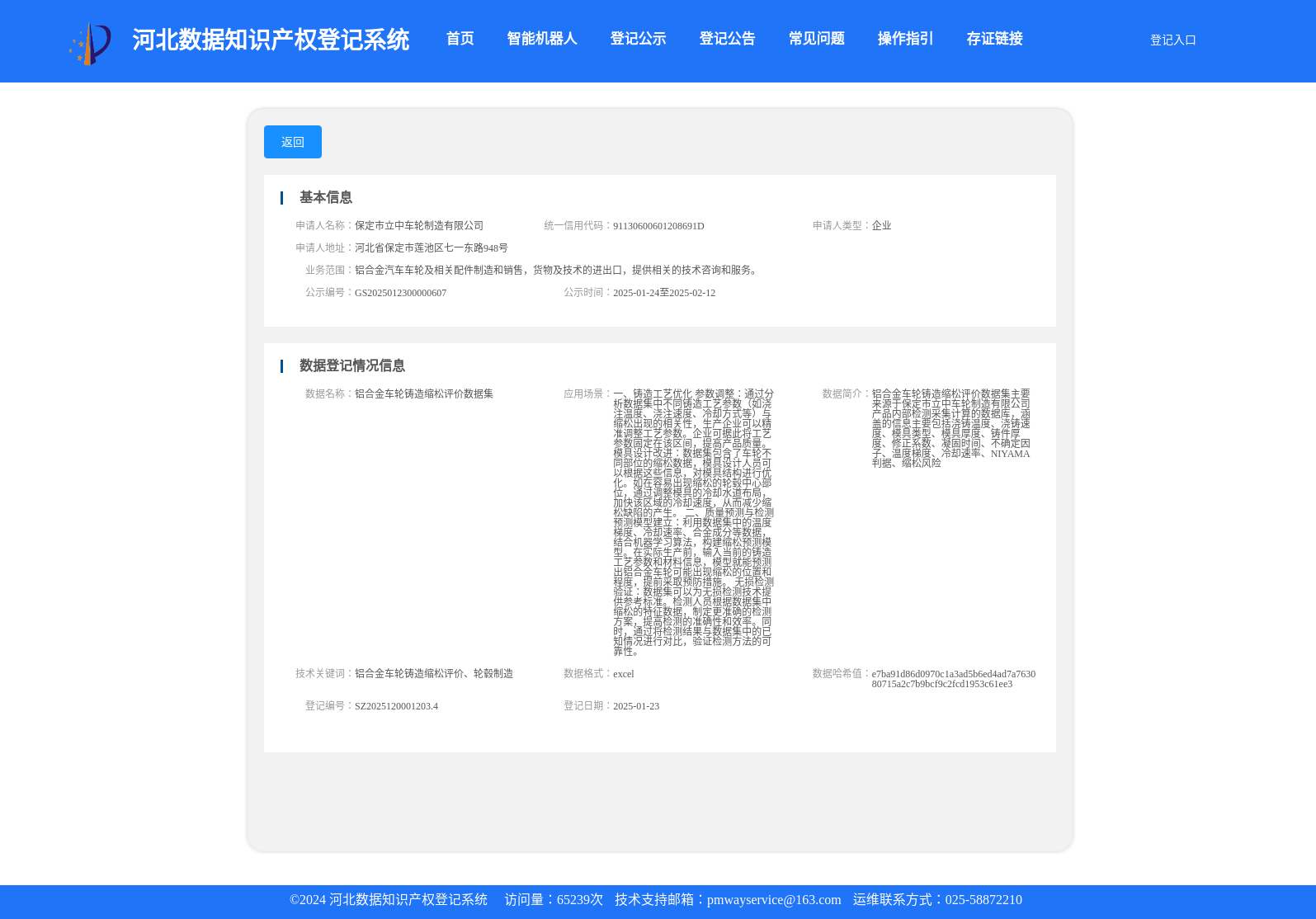Image resolution: width=1316 pixels, height=919 pixels.
Task: Select publicity period 2025-01-24至2025-02-12
Action: [x=664, y=293]
